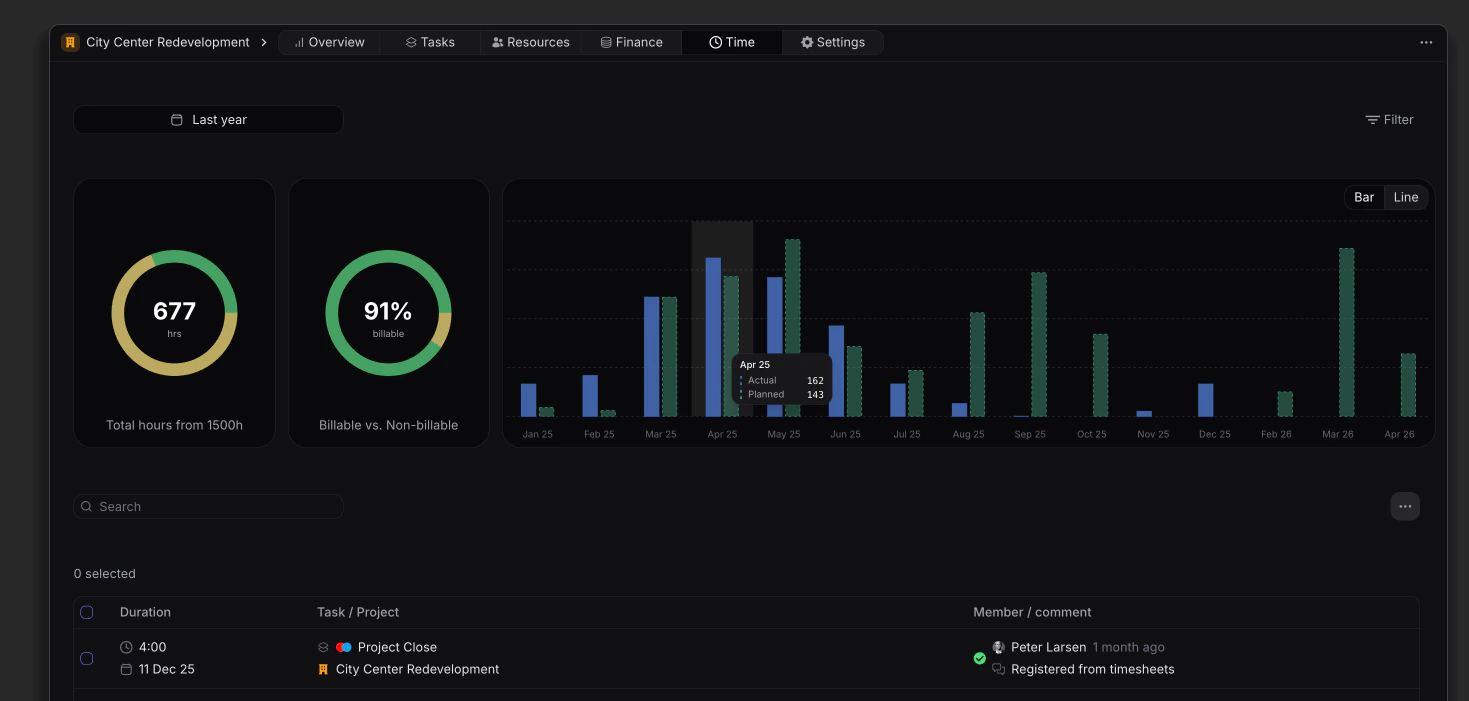Toggle the select-all checkbox in table header
Image resolution: width=1469 pixels, height=701 pixels.
click(x=87, y=612)
